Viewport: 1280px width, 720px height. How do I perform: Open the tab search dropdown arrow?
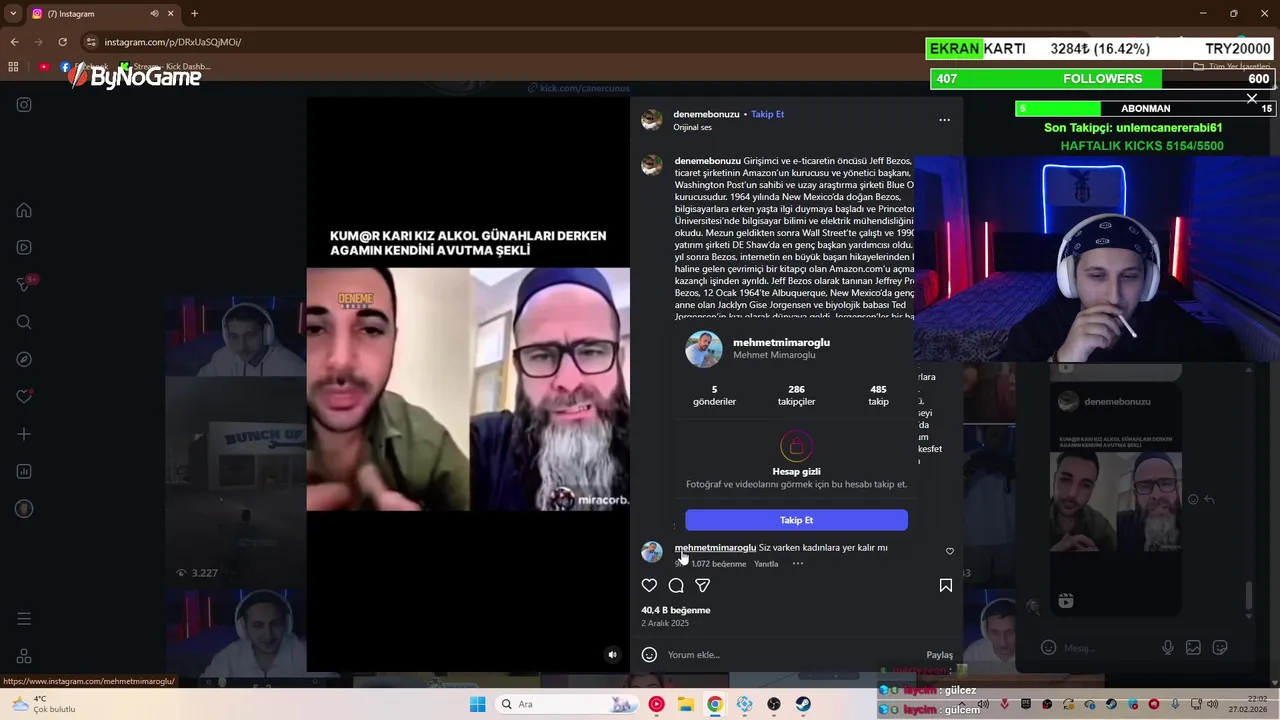(x=13, y=13)
